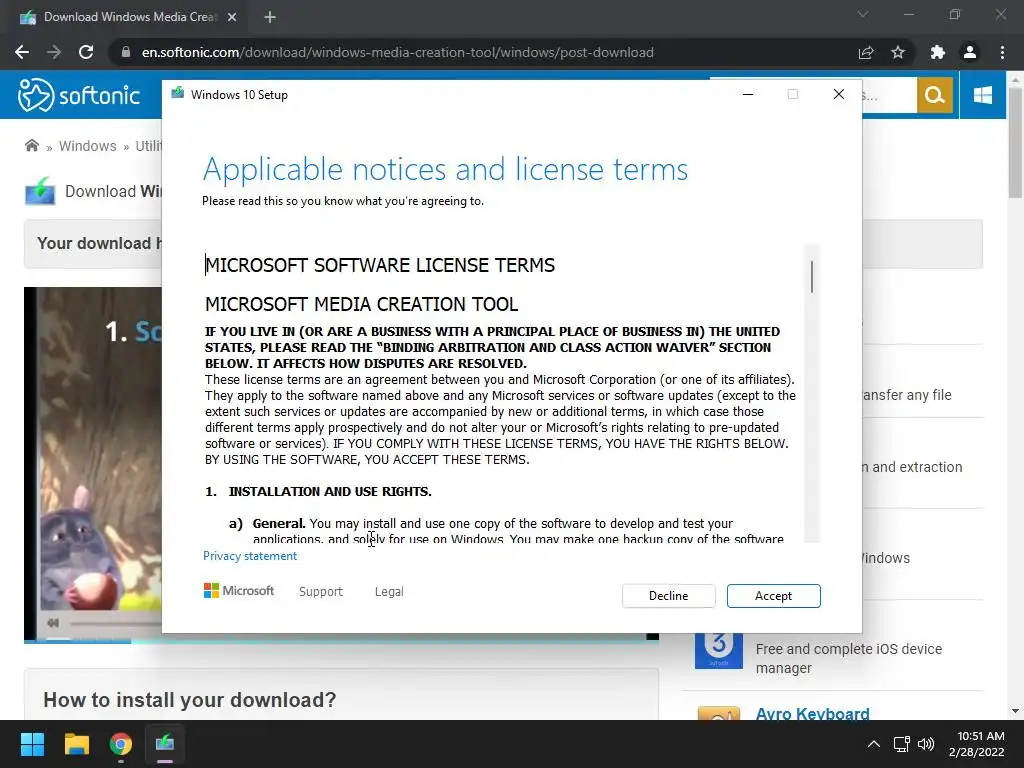Screen dimensions: 1024x768
Task: Click the Softonic logo
Action: pyautogui.click(x=78, y=95)
